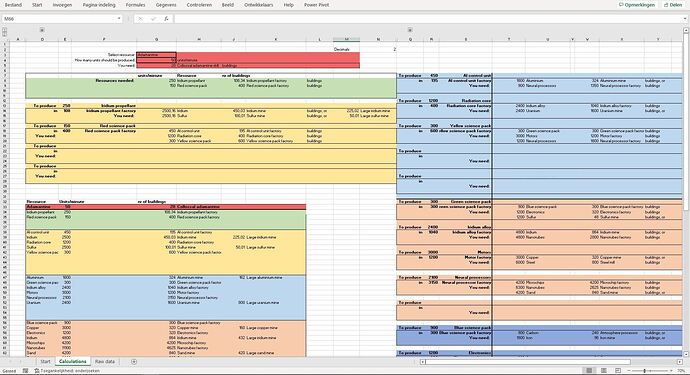Collapse column group above column Q
Image resolution: width=690 pixels, height=375 pixels.
[x=410, y=30]
